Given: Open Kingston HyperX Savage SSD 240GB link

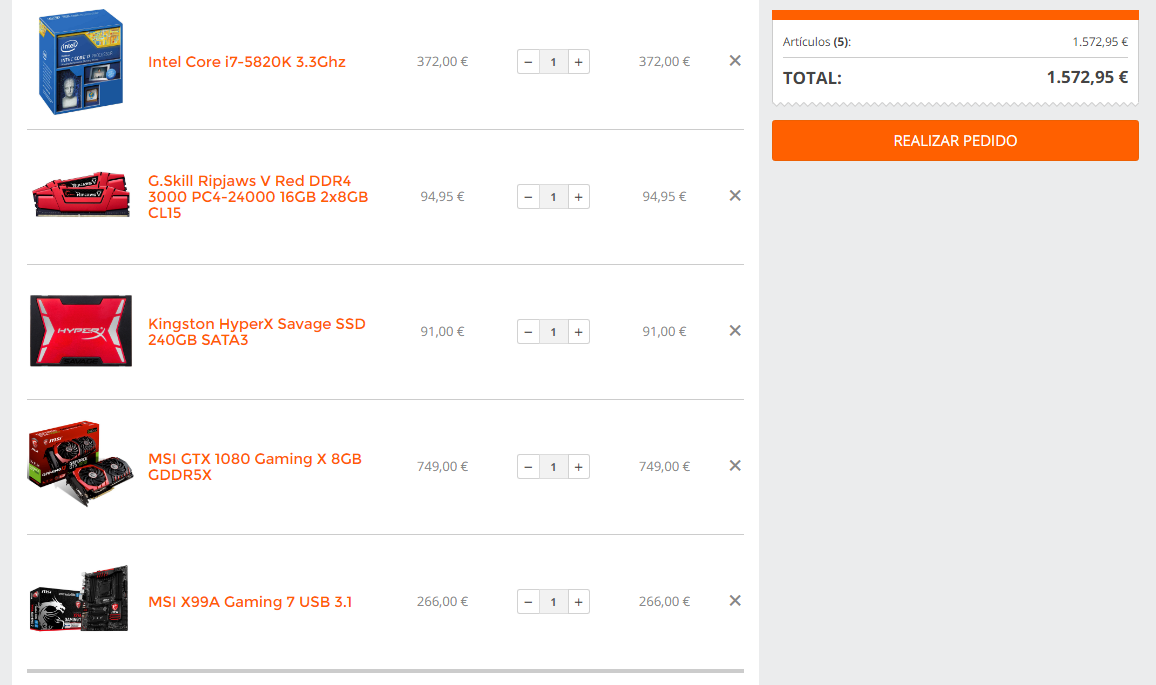Looking at the screenshot, I should point(257,332).
